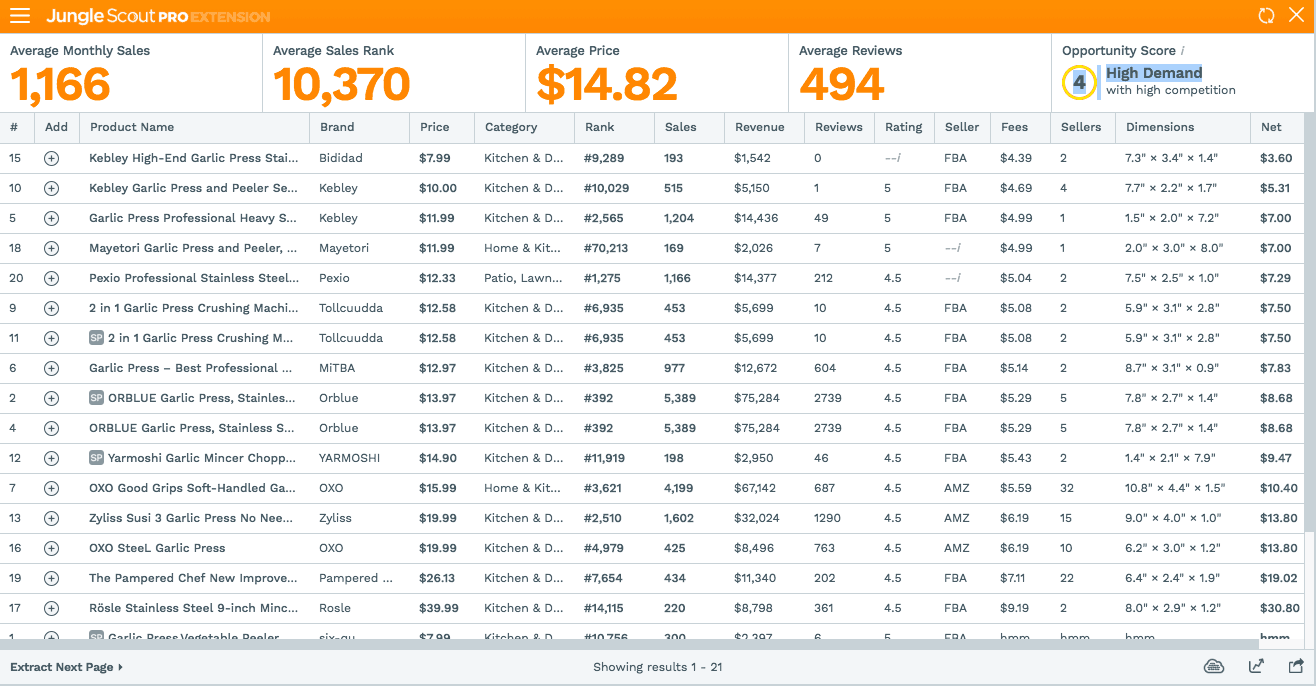Sort table by Price column
Screen dimensions: 1316x686
[435, 127]
